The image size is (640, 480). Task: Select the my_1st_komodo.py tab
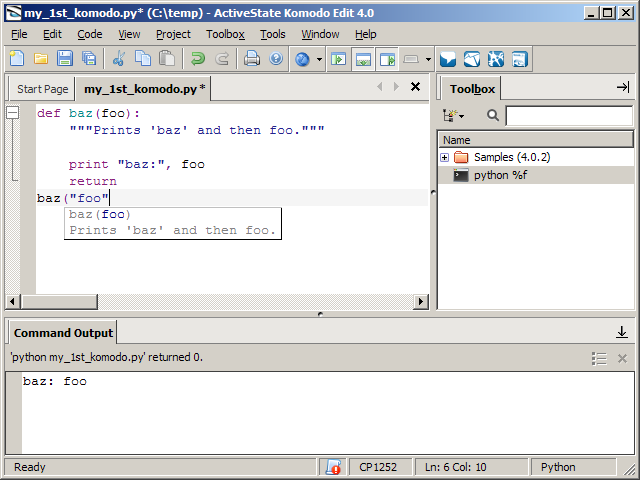pos(144,89)
